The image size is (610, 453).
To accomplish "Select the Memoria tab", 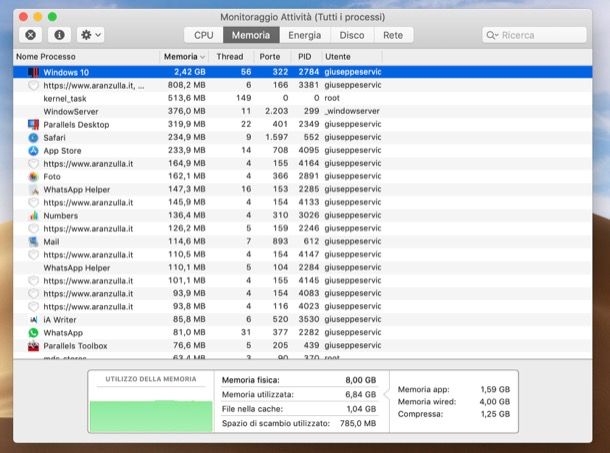I will click(x=251, y=35).
